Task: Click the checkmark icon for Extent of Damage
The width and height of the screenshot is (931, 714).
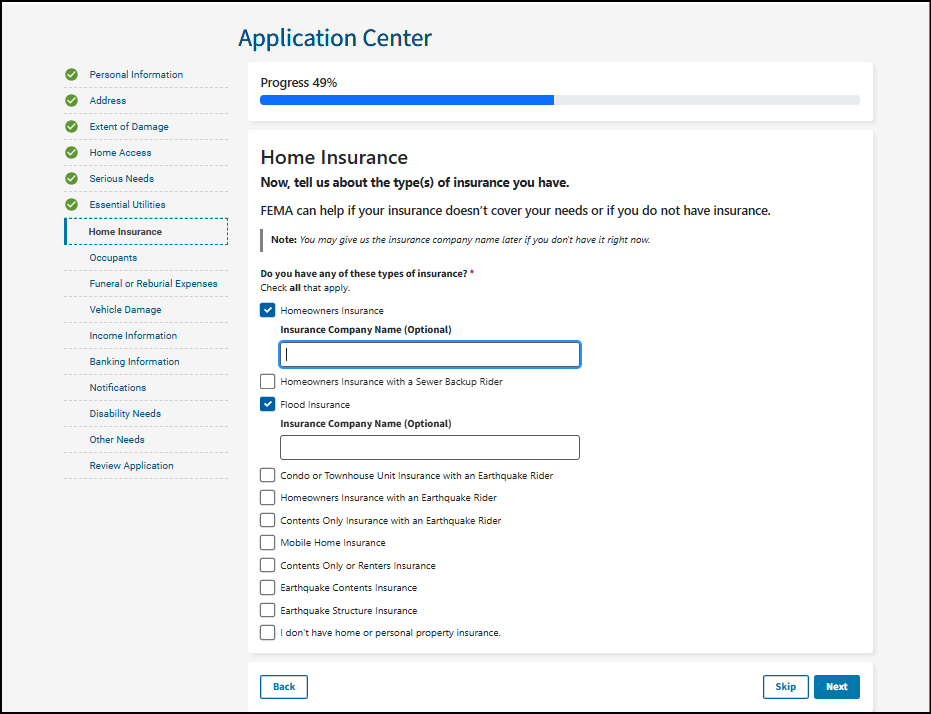Action: 71,127
